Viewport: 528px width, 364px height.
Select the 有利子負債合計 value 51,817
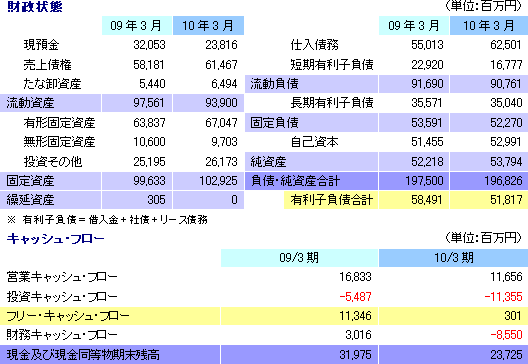pyautogui.click(x=506, y=200)
